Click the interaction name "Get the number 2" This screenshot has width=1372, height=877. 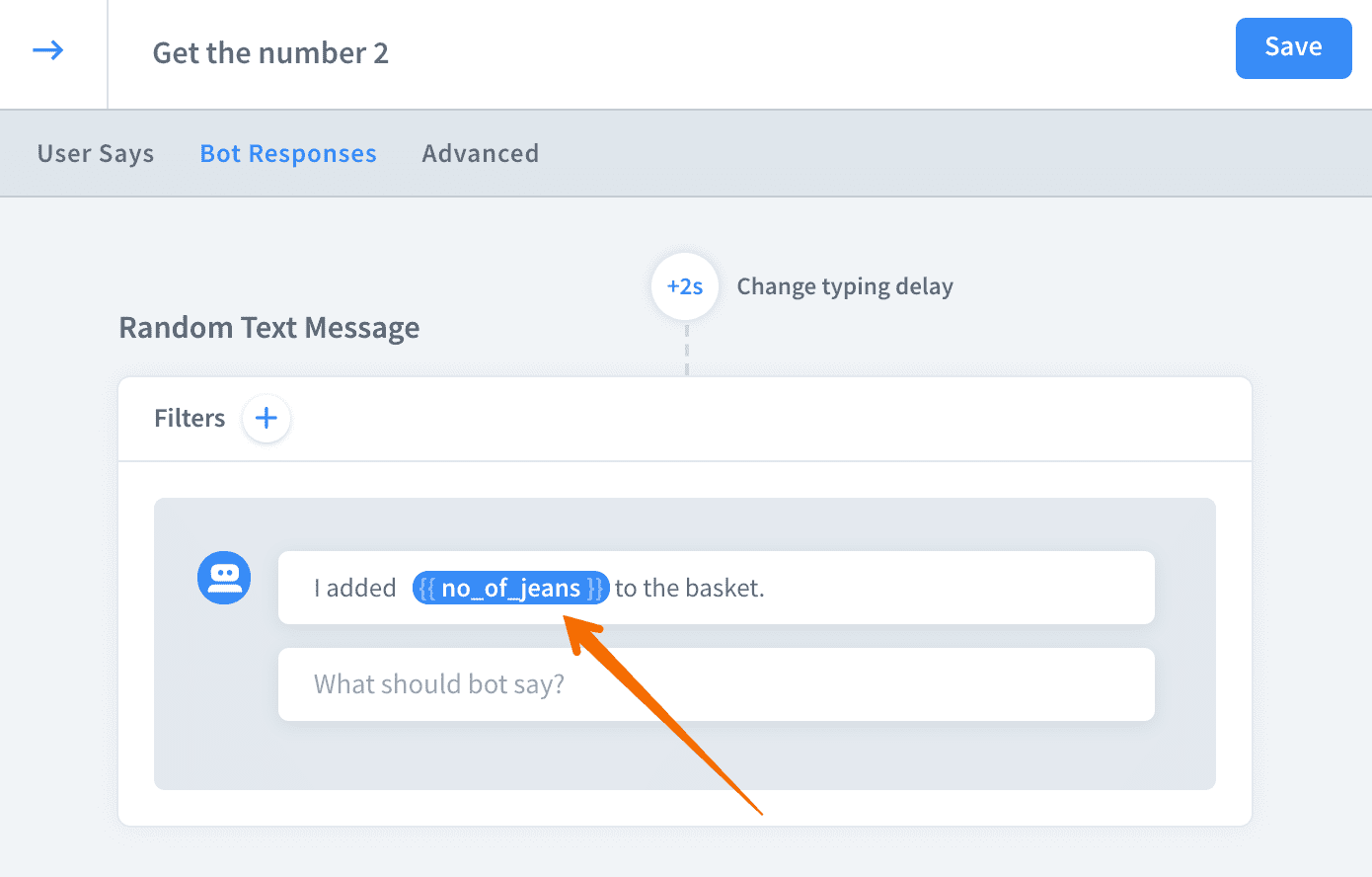tap(270, 53)
